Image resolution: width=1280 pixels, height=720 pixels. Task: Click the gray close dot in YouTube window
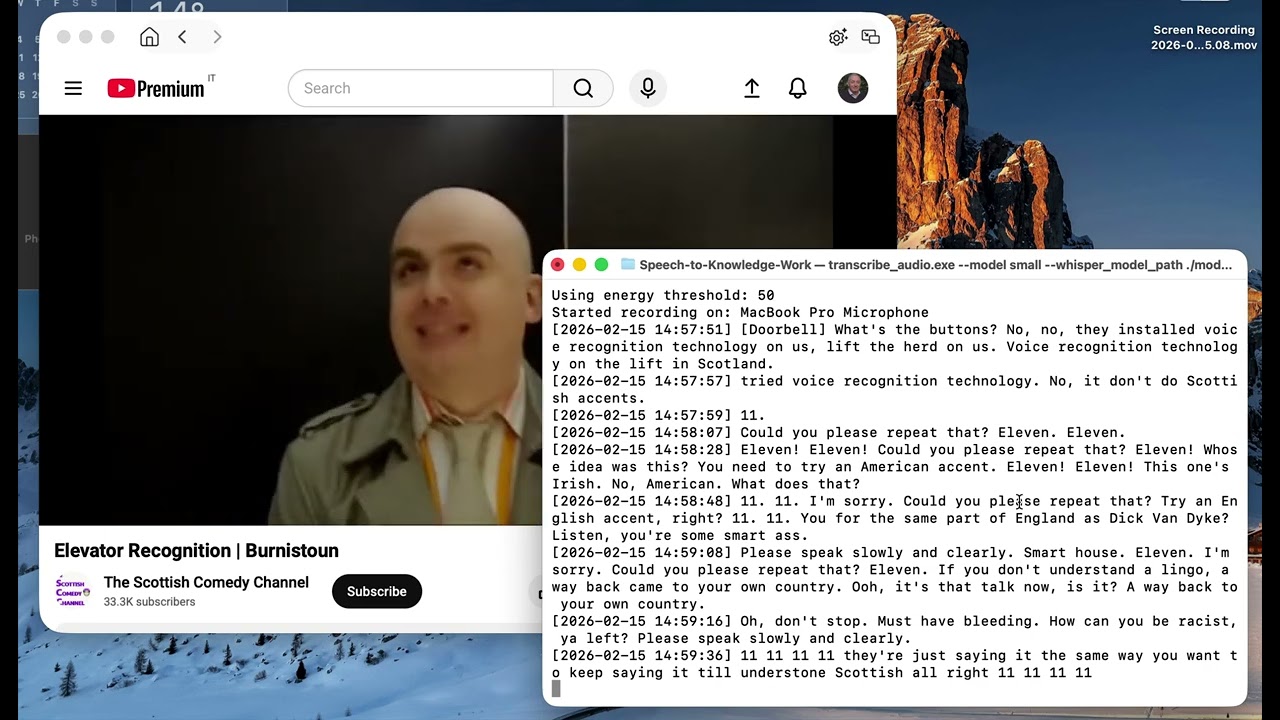(64, 37)
